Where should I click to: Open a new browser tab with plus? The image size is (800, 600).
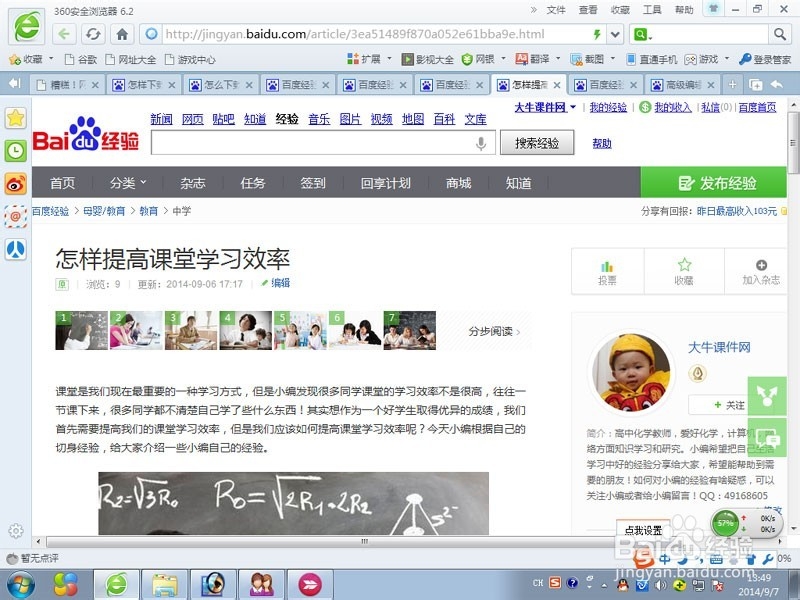tap(732, 85)
